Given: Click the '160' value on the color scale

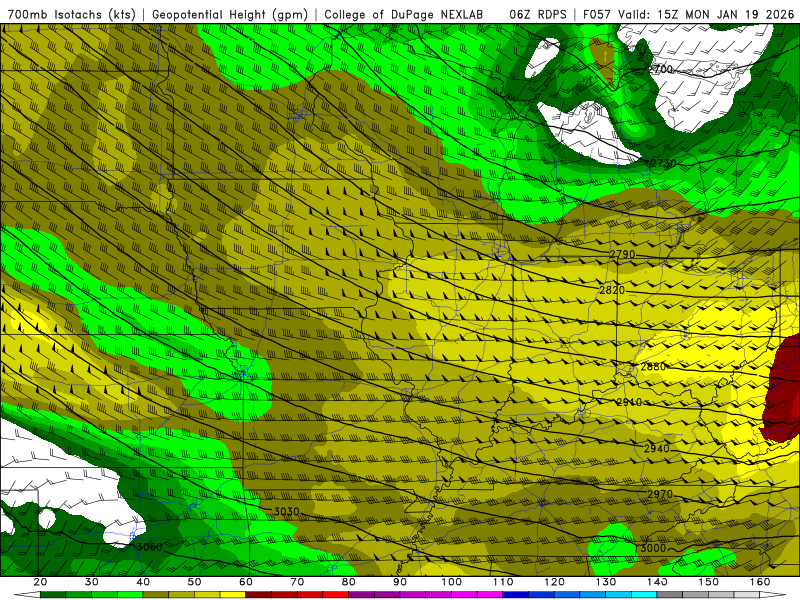Looking at the screenshot, I should click(760, 582).
